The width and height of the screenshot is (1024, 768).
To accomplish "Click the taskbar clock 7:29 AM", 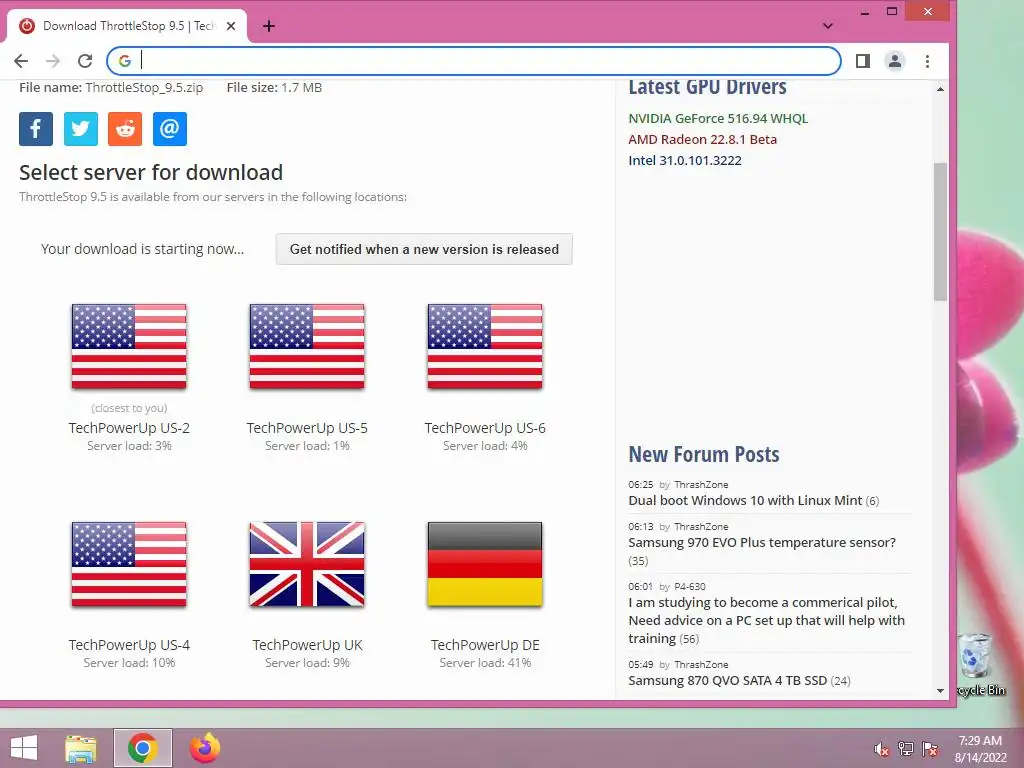I will (980, 741).
